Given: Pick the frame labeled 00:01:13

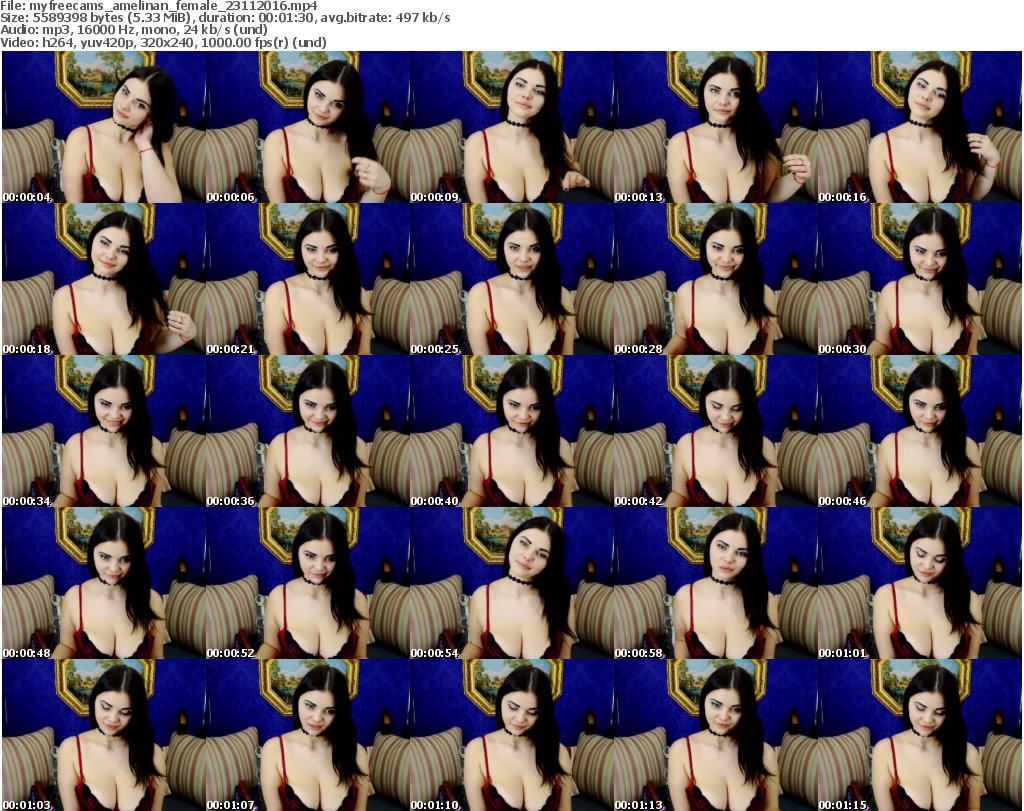Looking at the screenshot, I should click(x=716, y=735).
